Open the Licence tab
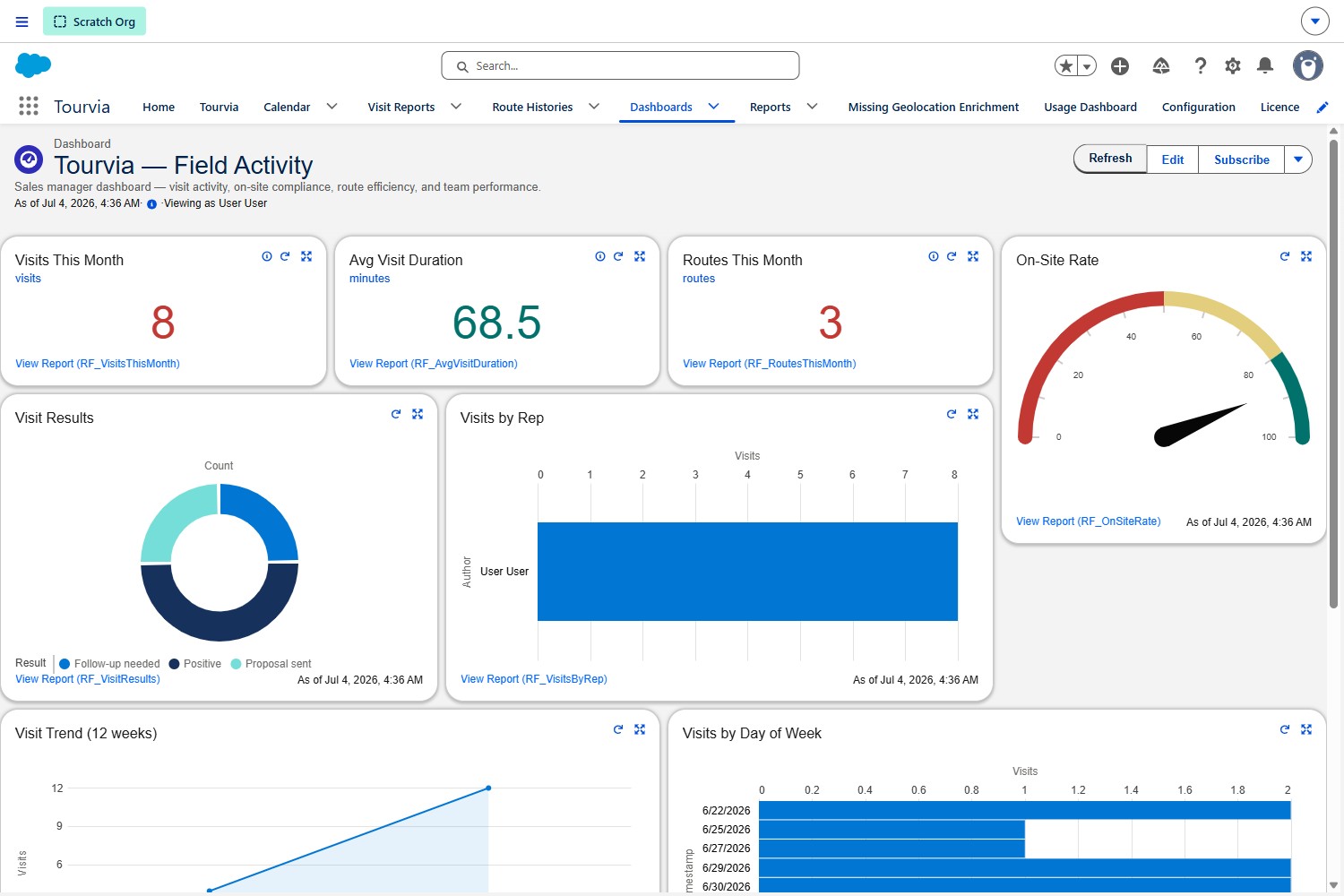The image size is (1344, 896). pos(1279,107)
